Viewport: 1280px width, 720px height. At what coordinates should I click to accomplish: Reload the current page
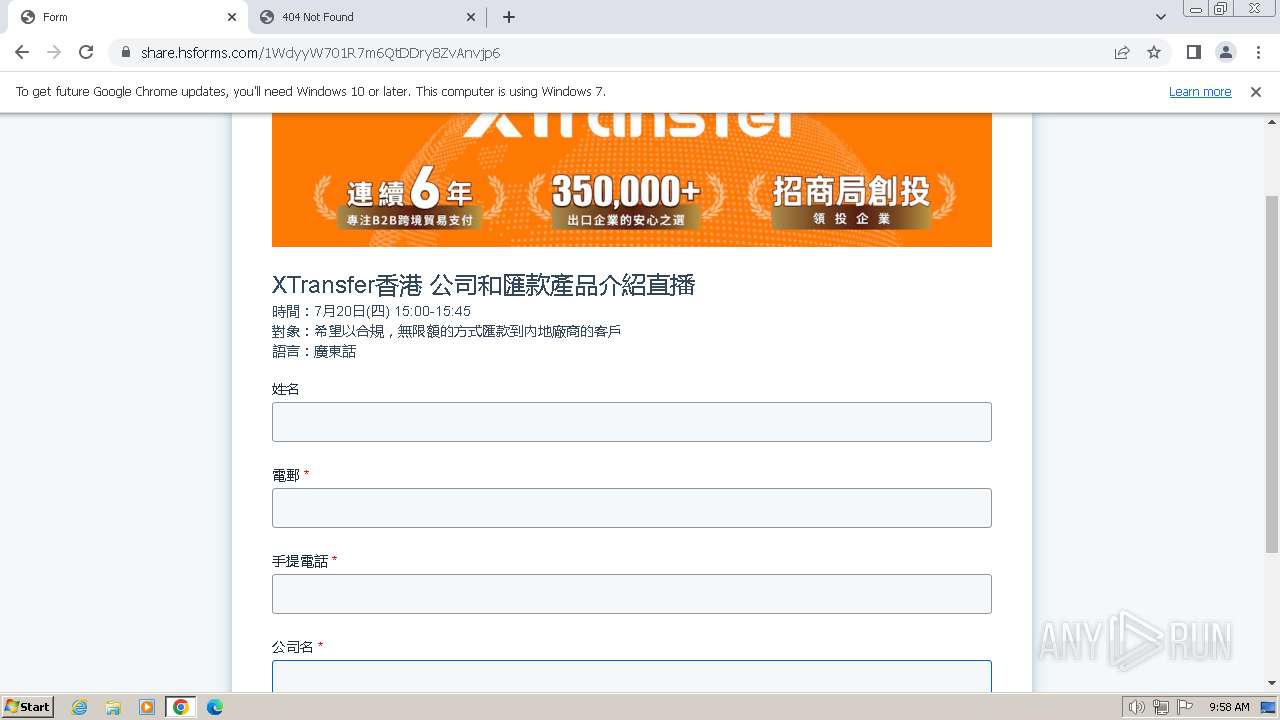[x=86, y=52]
